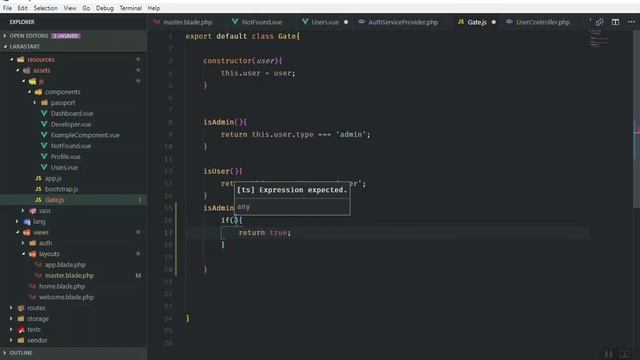This screenshot has width=640, height=360.
Task: Open the Help menu
Action: pos(153,8)
